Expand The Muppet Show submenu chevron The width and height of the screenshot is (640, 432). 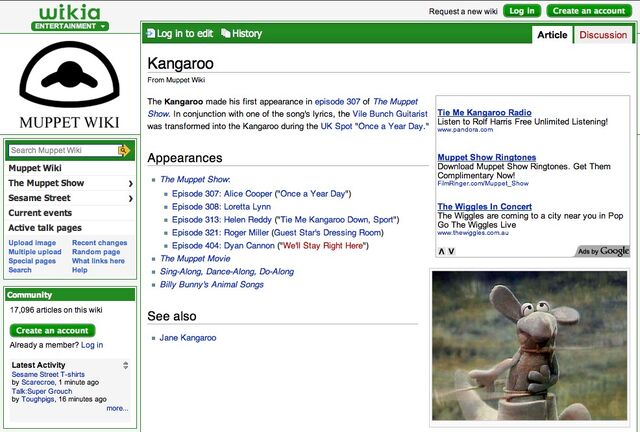131,183
